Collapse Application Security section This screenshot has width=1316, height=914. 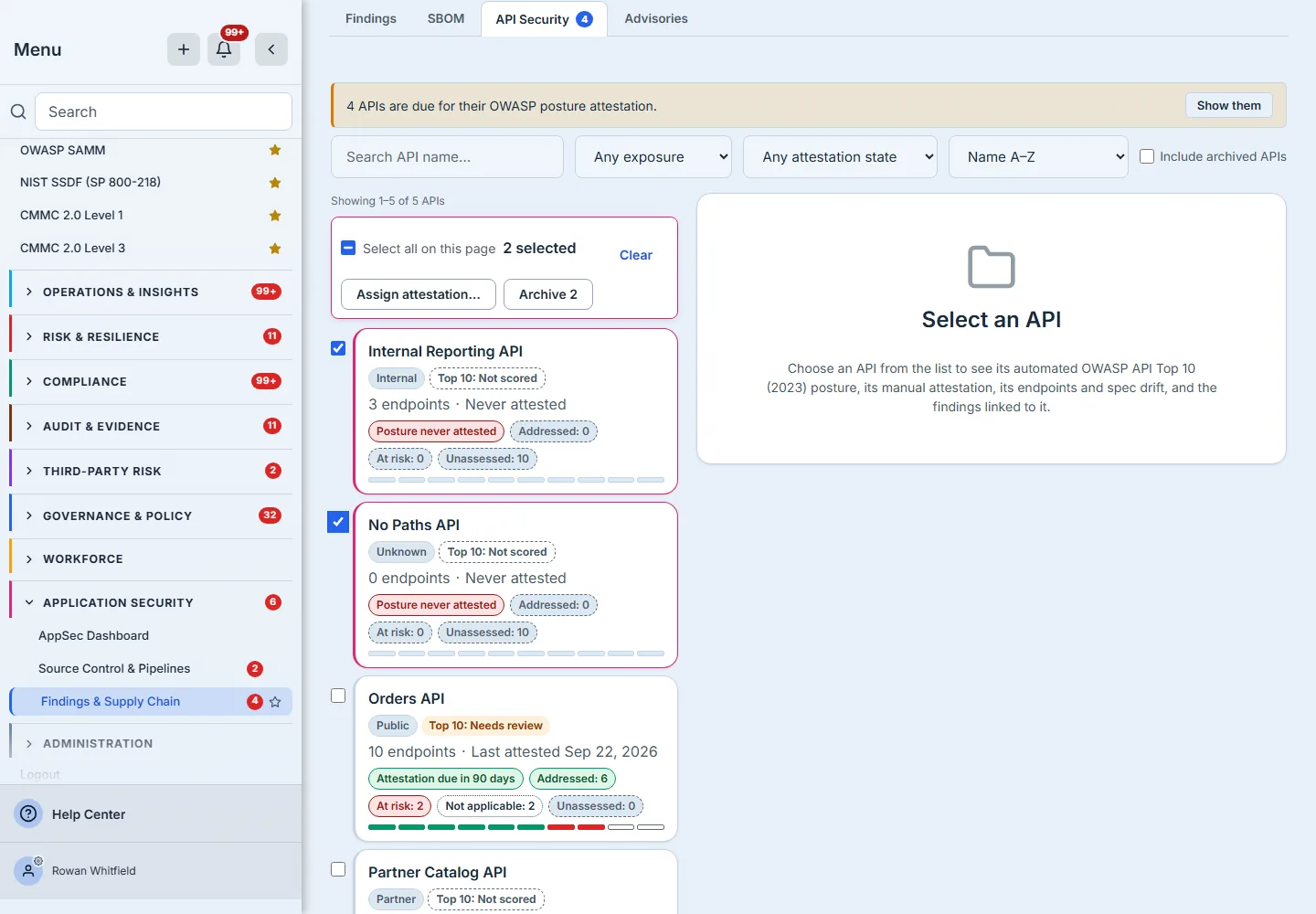[151, 603]
